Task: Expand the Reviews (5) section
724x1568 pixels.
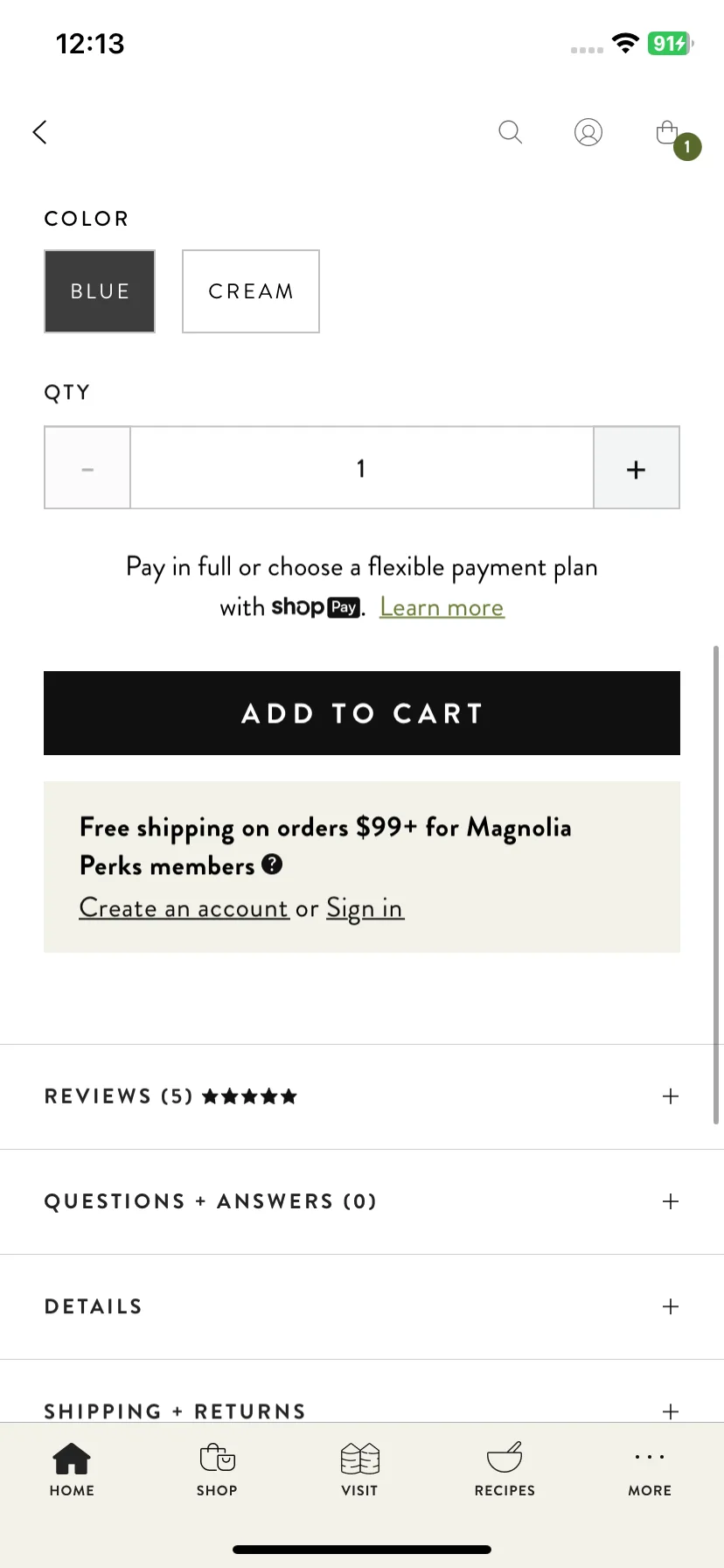Action: click(362, 1096)
